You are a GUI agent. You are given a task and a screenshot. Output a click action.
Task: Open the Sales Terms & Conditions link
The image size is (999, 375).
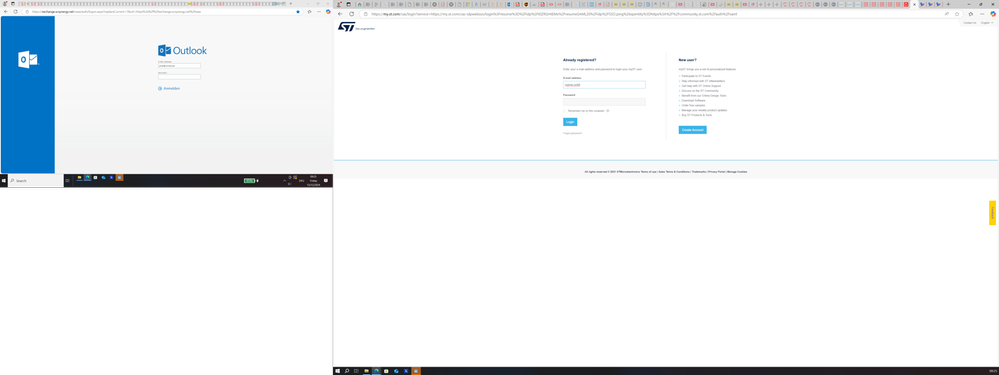pos(674,171)
